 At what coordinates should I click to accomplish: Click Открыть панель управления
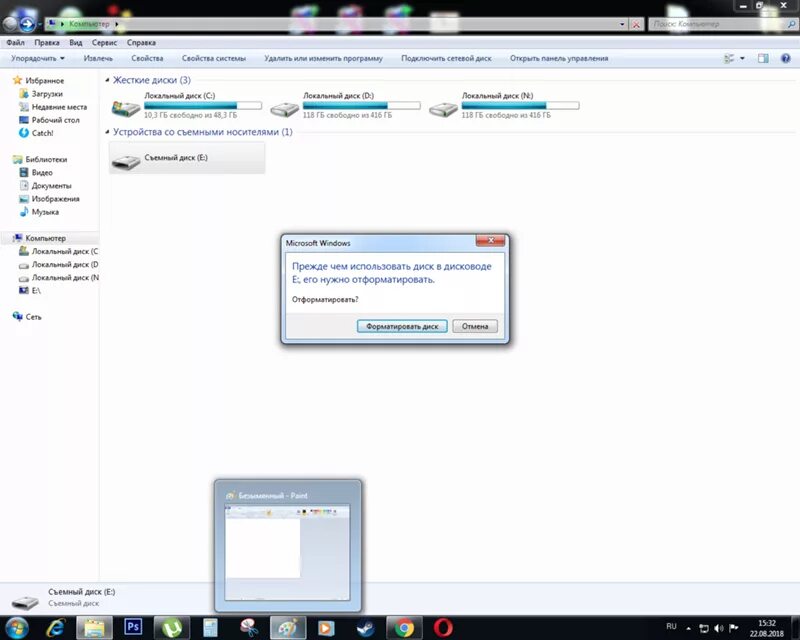(x=559, y=58)
